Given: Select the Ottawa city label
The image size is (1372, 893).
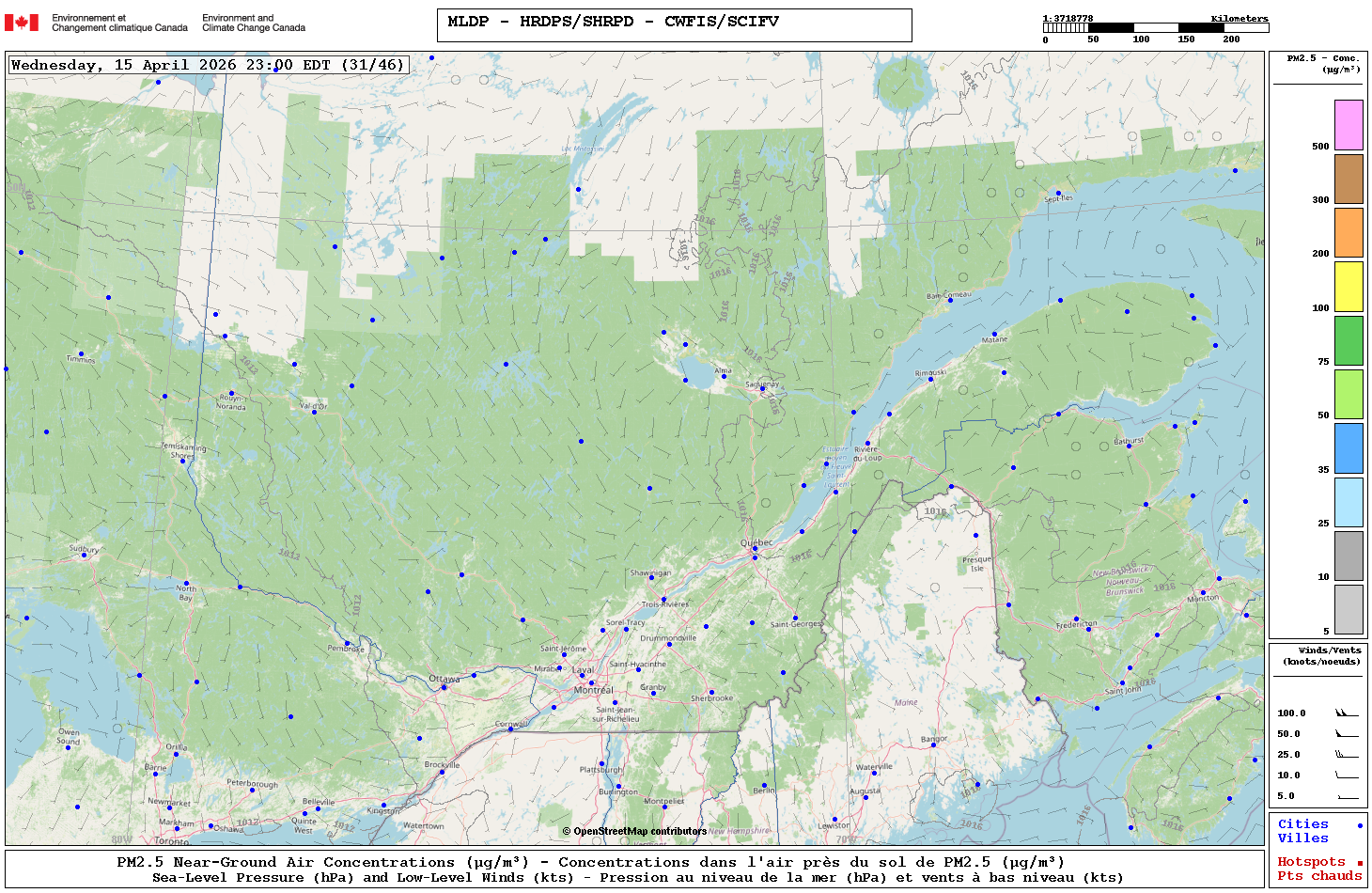Looking at the screenshot, I should tap(444, 679).
